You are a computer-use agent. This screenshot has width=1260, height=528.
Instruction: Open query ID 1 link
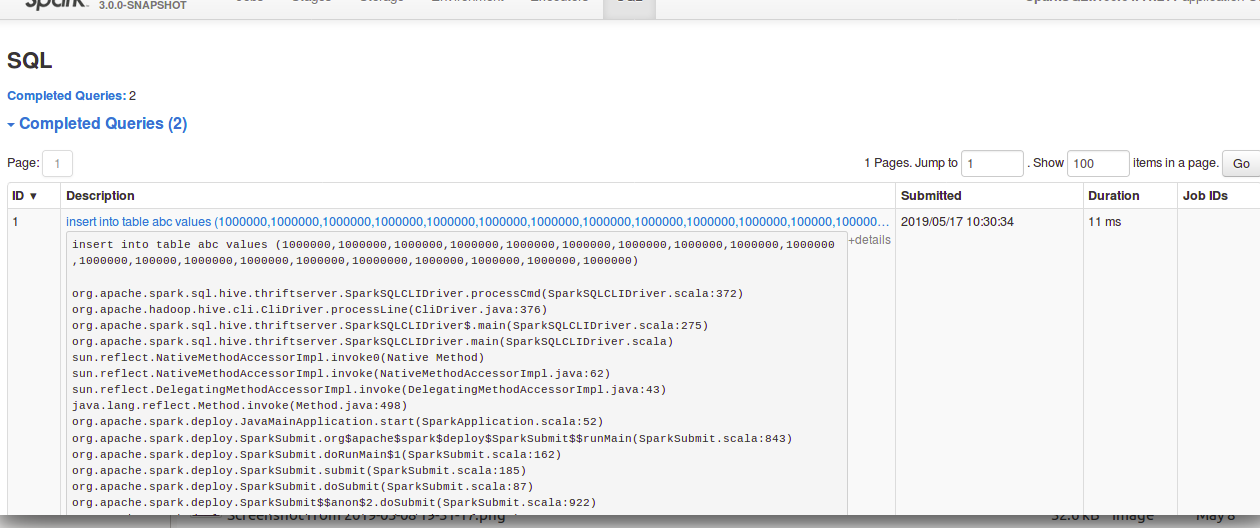tap(15, 222)
